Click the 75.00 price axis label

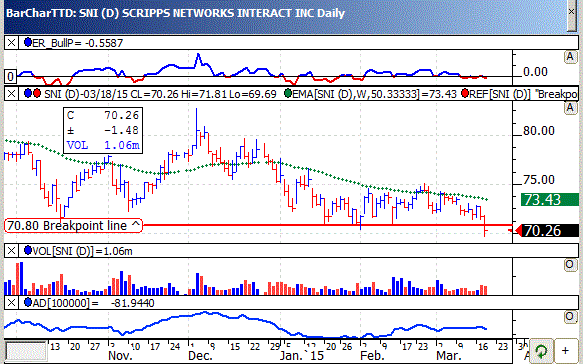(x=539, y=180)
